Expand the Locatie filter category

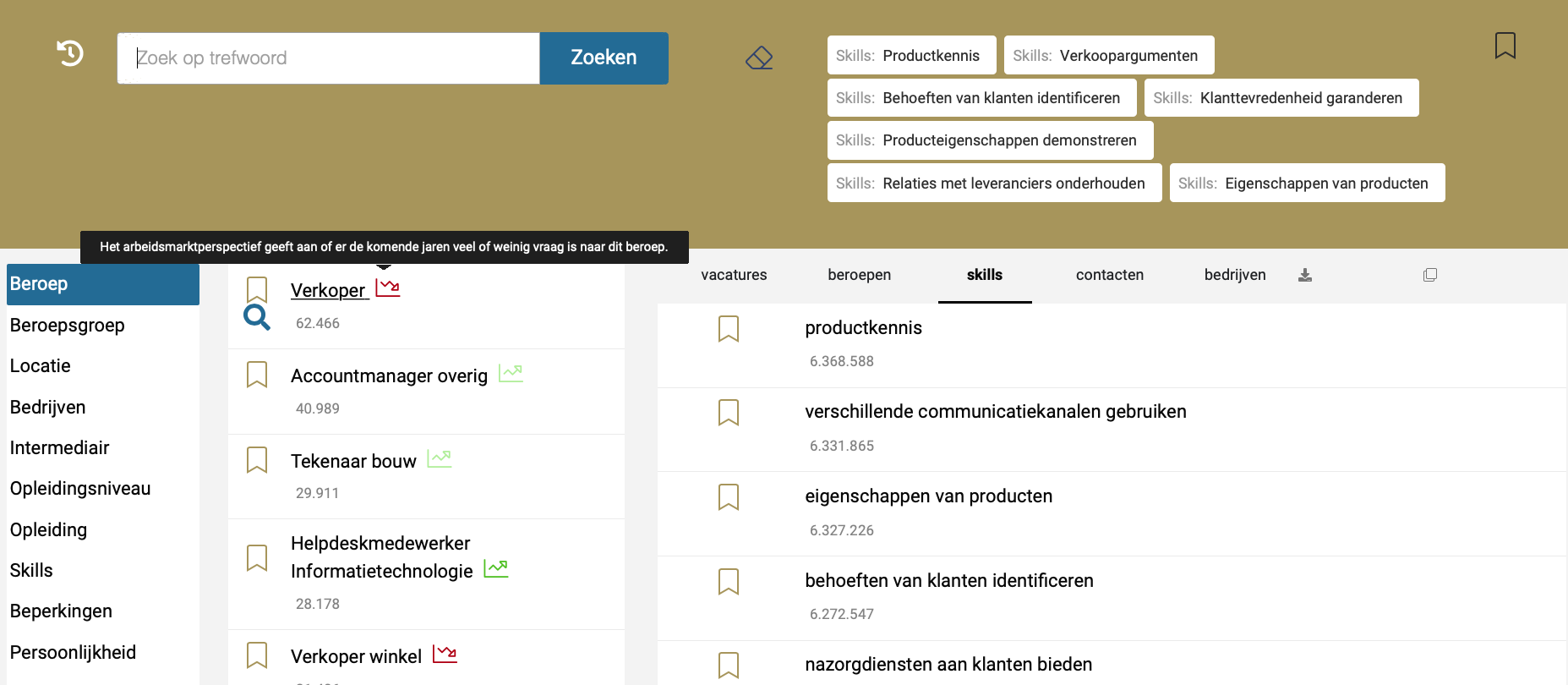[41, 366]
